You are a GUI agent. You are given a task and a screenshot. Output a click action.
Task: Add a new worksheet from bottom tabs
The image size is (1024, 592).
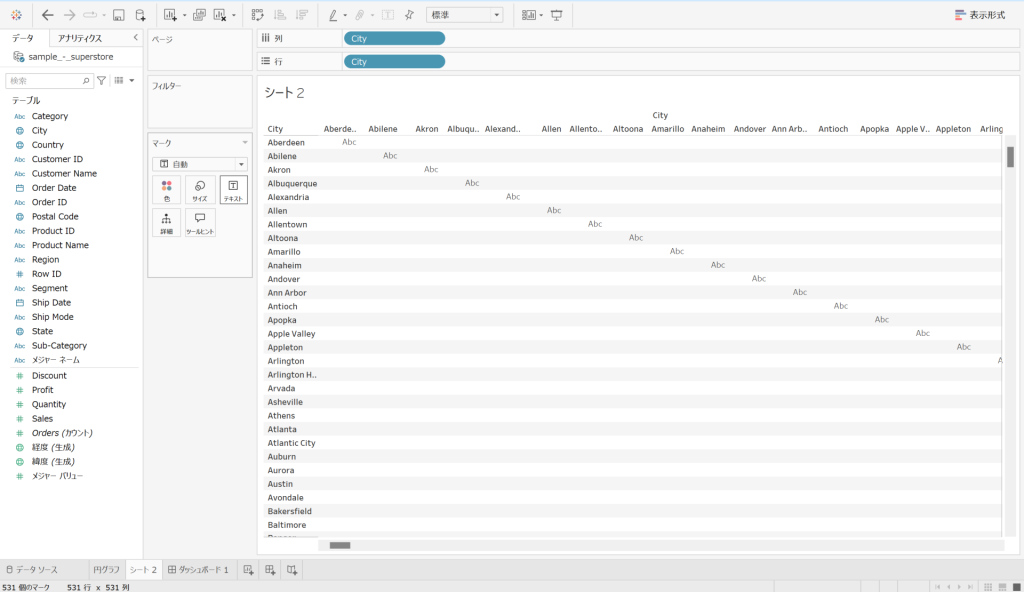click(249, 570)
